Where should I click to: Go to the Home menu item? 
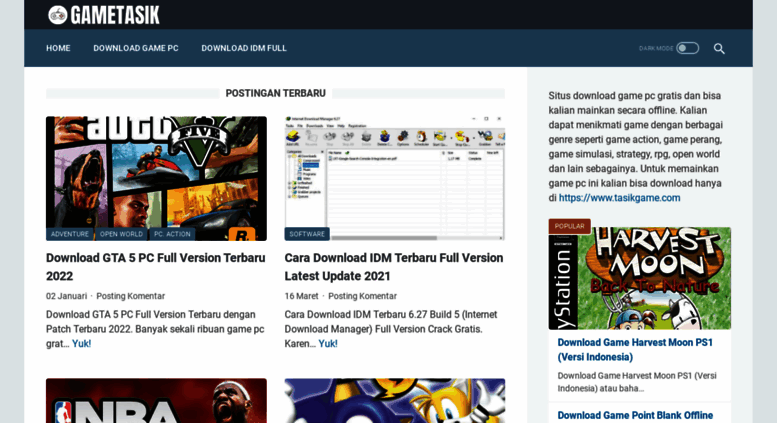tap(58, 48)
